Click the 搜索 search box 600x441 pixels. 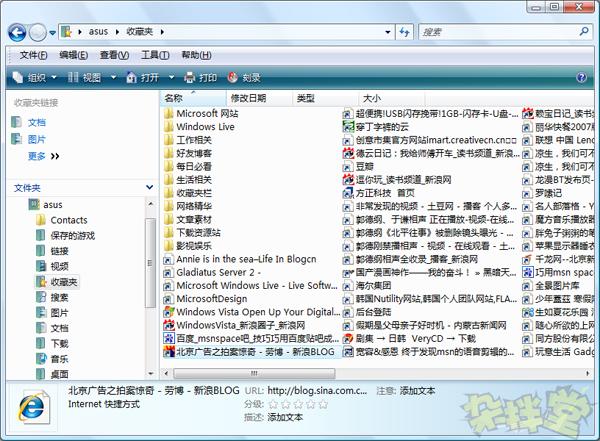[x=495, y=33]
